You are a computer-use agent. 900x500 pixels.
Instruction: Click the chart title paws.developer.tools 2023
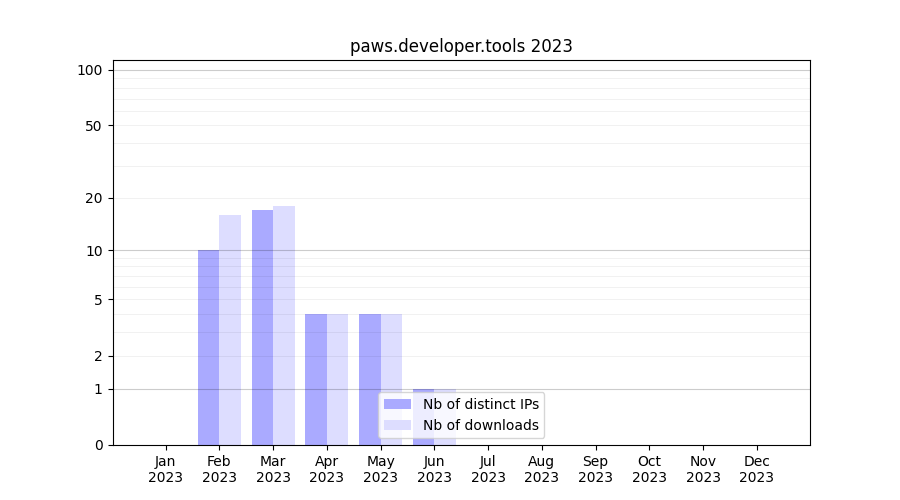click(461, 46)
